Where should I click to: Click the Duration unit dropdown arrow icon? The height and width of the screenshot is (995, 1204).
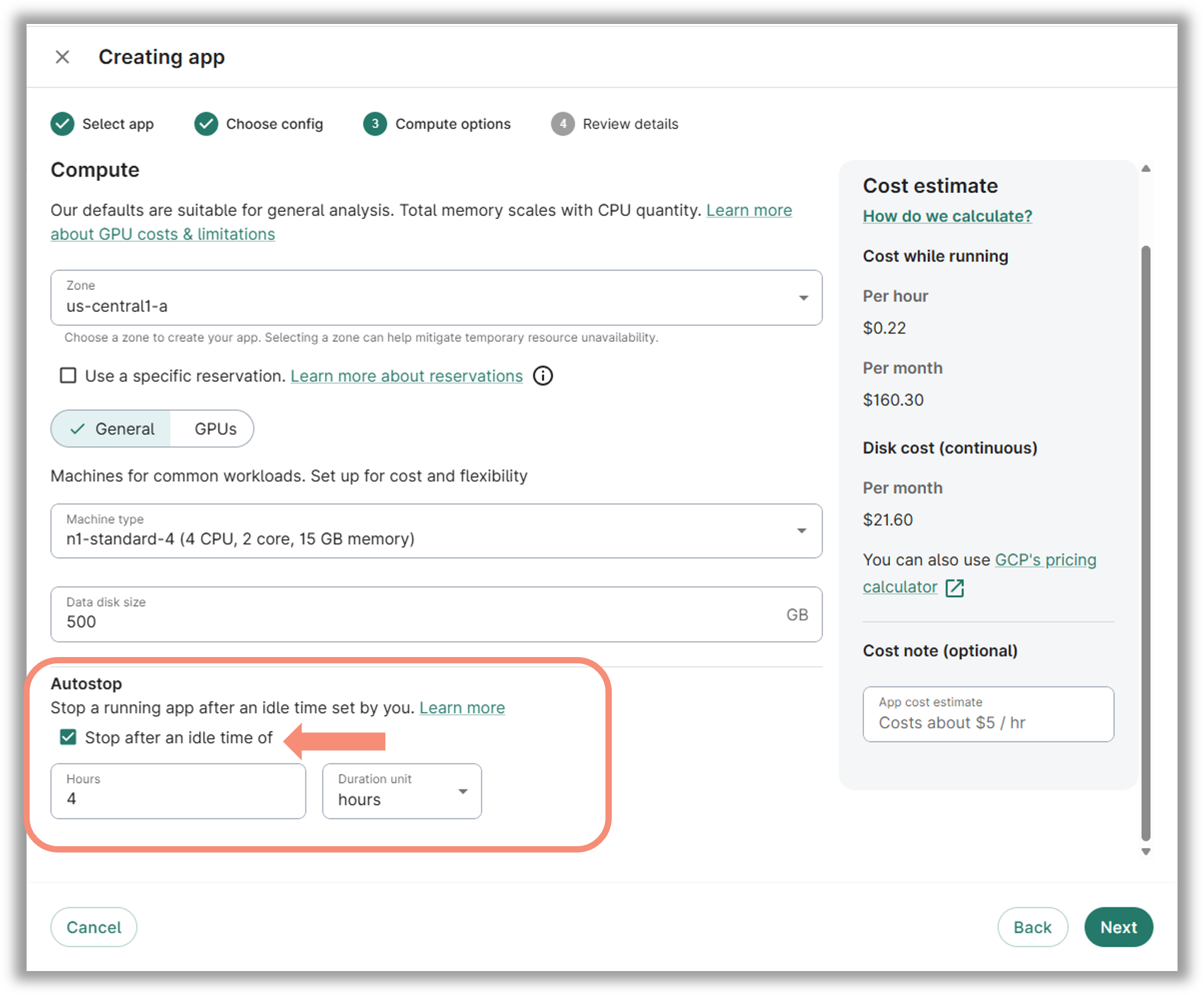pyautogui.click(x=463, y=791)
